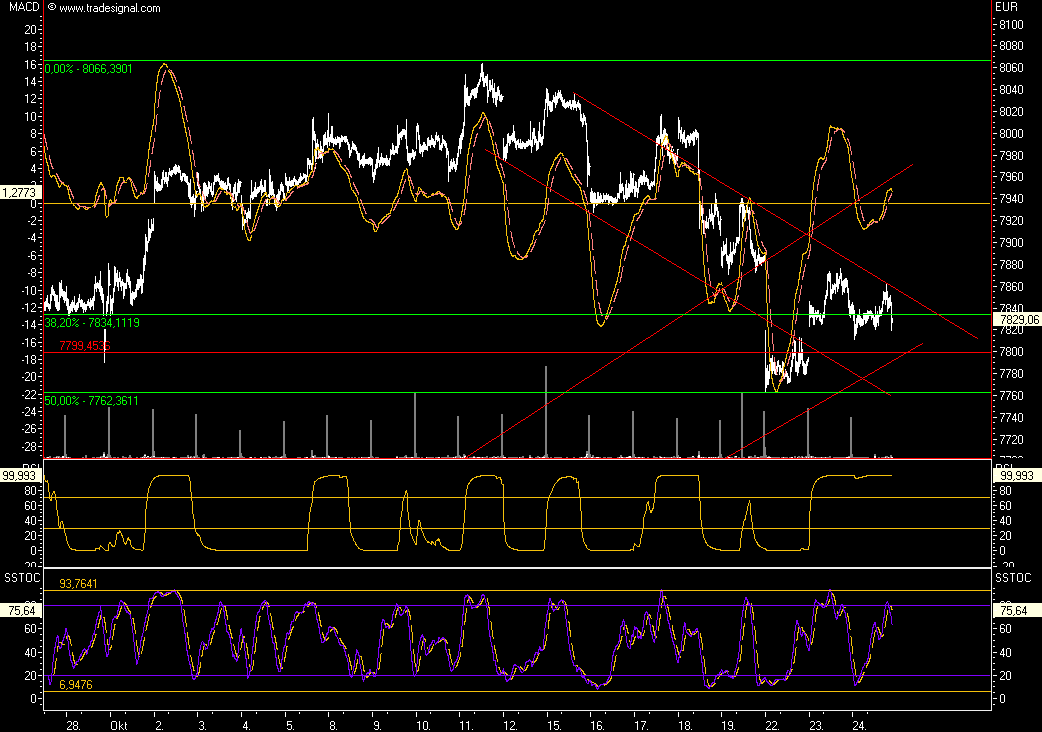The height and width of the screenshot is (732, 1042).
Task: Click the left SSTOC panel label
Action: 22,578
